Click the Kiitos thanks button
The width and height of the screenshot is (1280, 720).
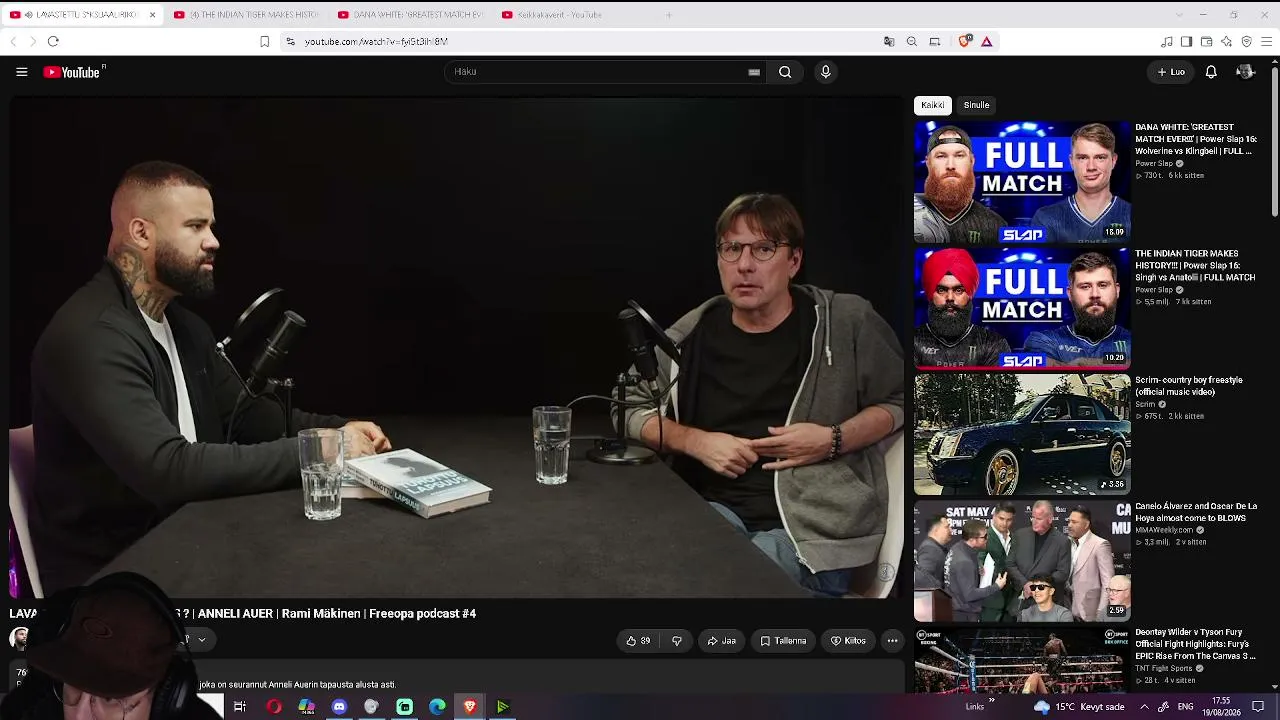click(848, 641)
